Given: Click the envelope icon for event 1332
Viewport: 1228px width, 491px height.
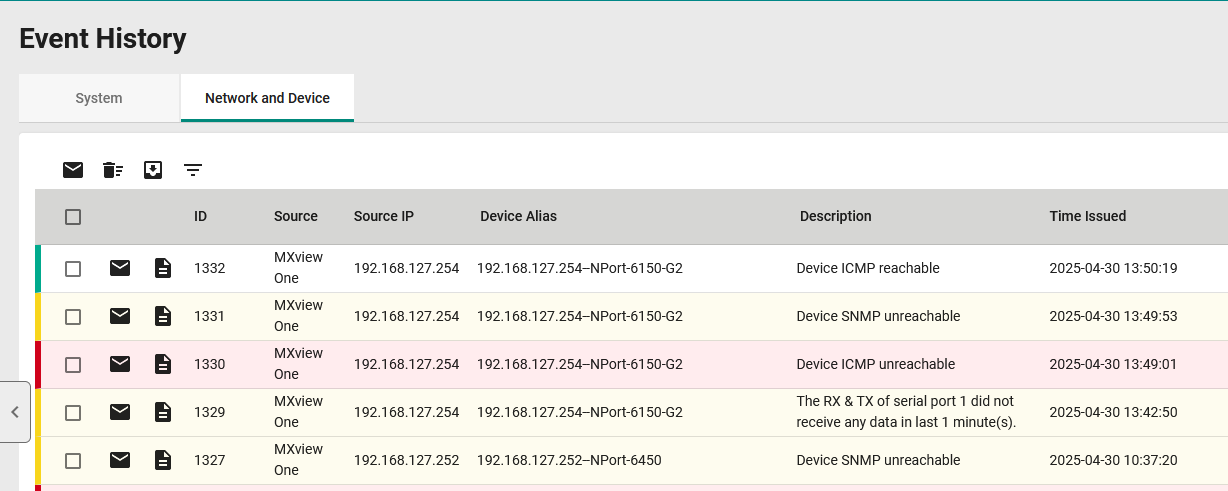Looking at the screenshot, I should pyautogui.click(x=120, y=268).
